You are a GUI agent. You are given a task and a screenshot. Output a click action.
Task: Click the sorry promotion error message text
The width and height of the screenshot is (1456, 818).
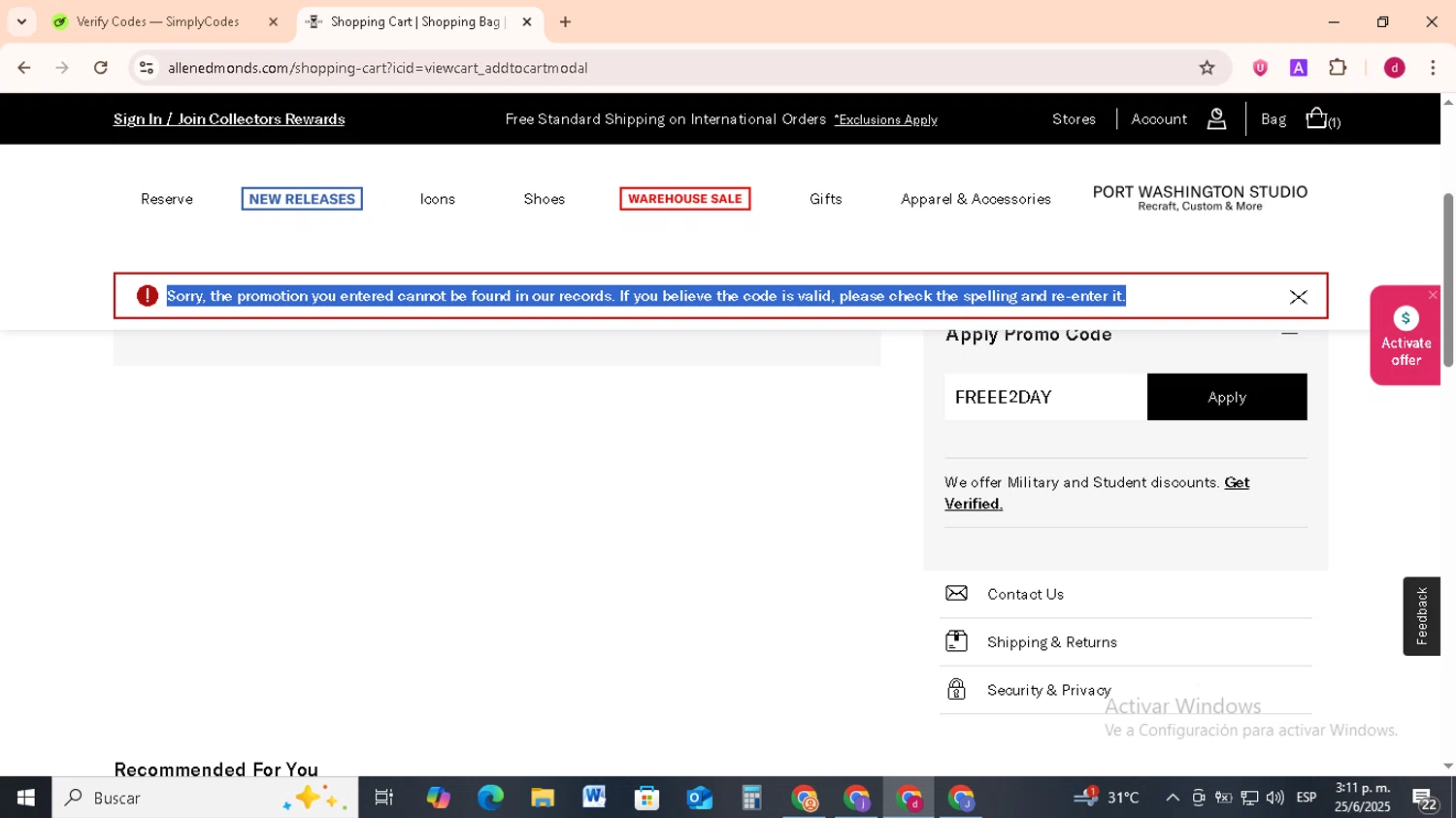coord(646,296)
